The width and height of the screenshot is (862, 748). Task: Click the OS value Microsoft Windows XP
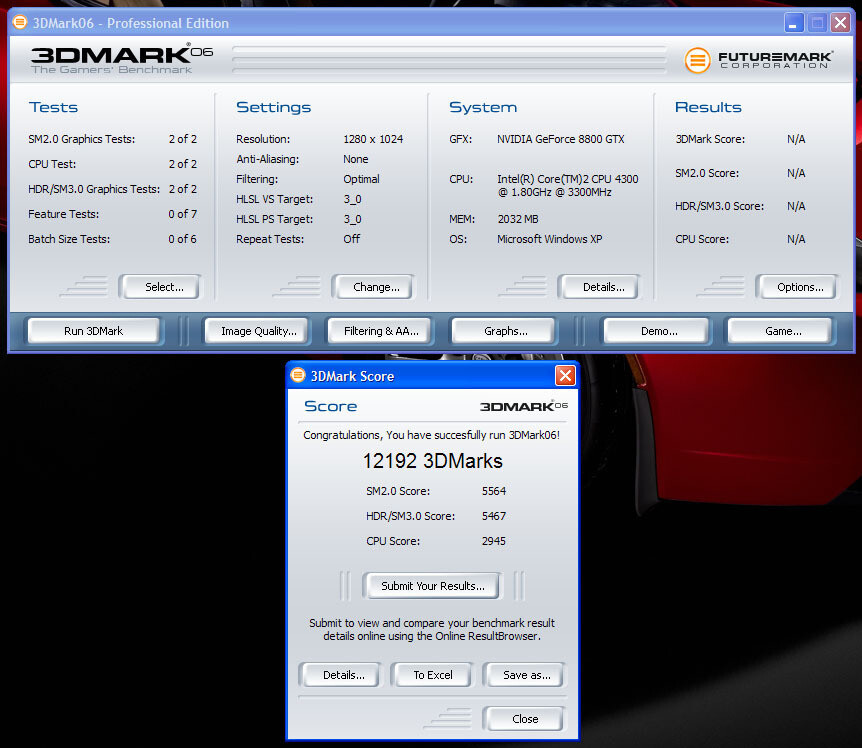[550, 239]
